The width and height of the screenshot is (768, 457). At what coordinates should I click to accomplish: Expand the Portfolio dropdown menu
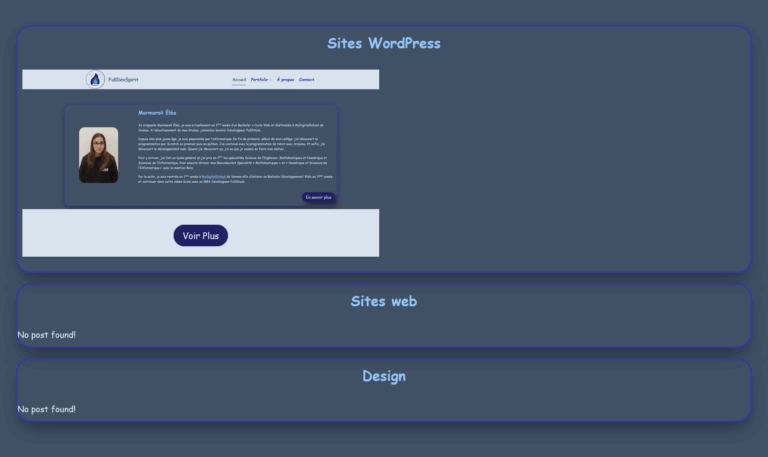point(259,80)
